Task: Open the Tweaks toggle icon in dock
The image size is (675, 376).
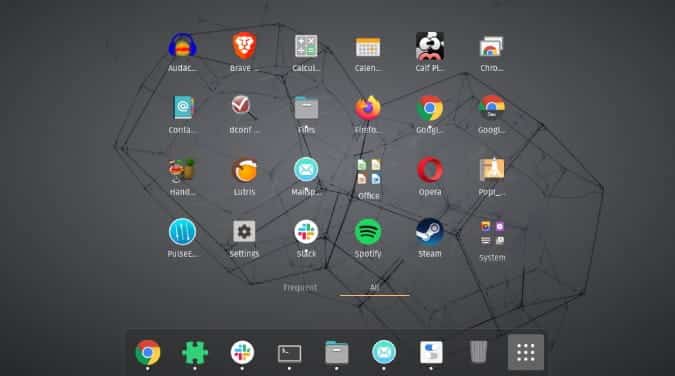Action: 431,352
